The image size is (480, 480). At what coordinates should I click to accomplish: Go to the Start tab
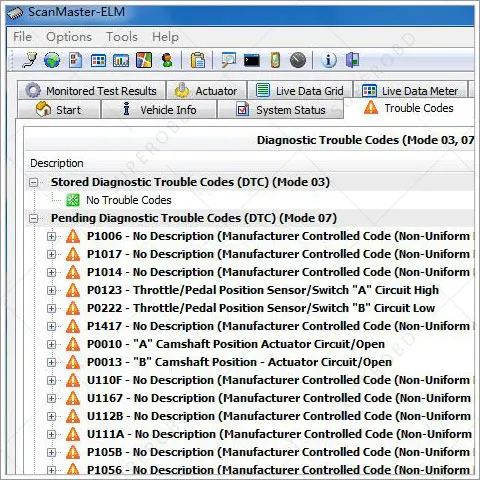[x=59, y=109]
